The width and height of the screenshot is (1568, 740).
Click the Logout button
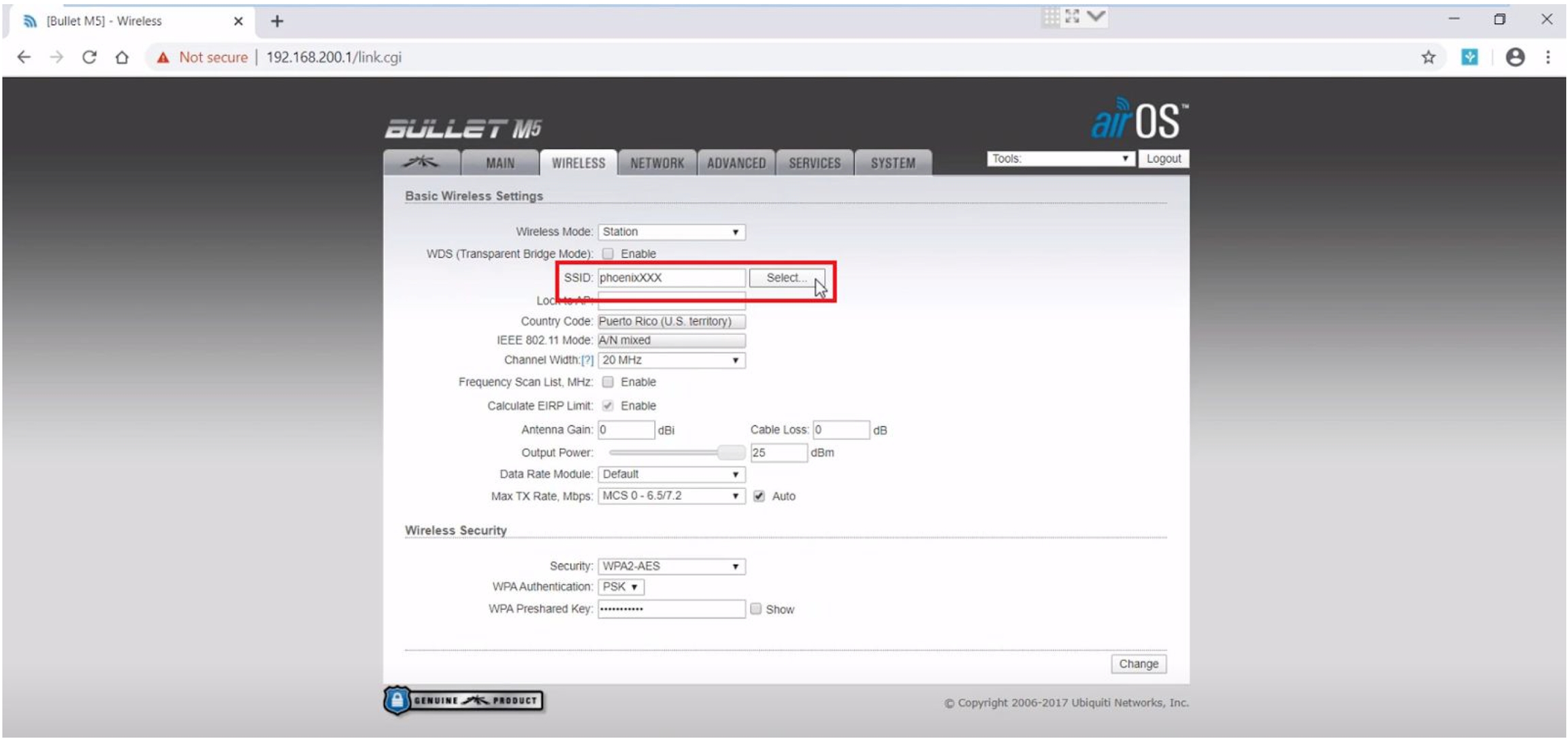1164,159
